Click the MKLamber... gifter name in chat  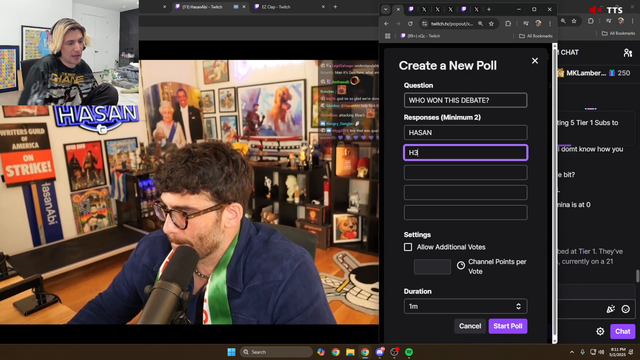point(586,73)
